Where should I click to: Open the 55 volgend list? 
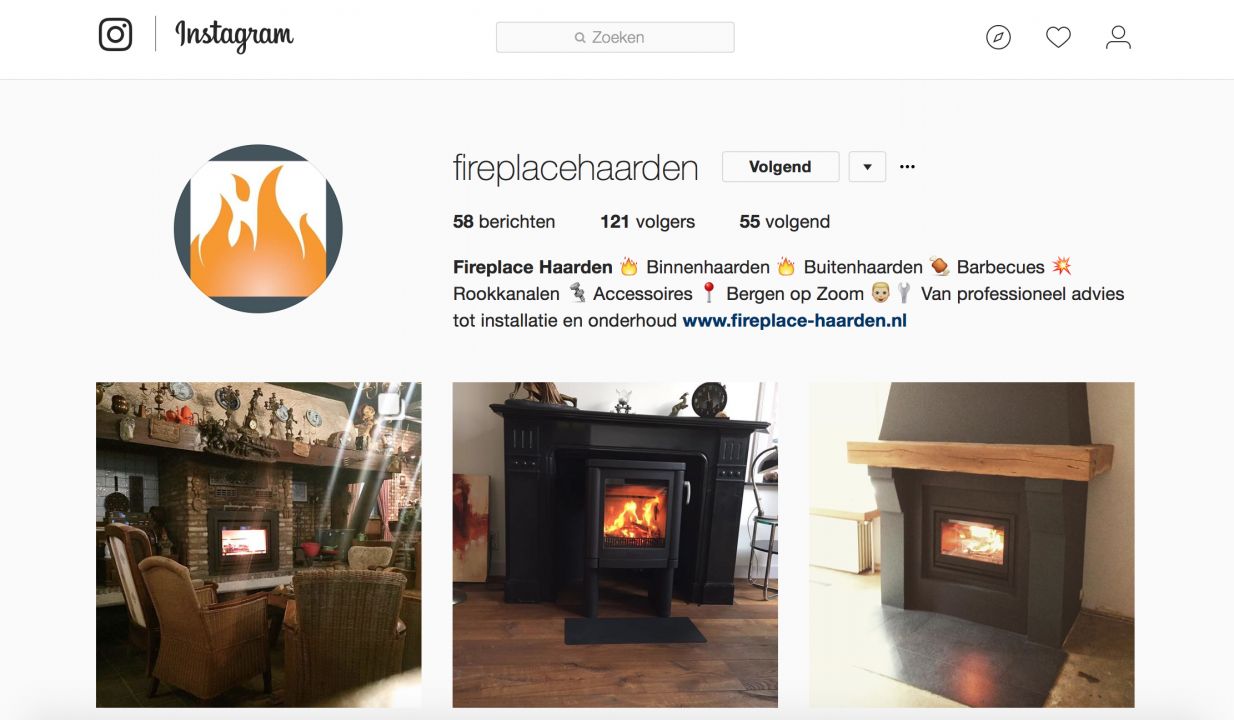pos(784,222)
